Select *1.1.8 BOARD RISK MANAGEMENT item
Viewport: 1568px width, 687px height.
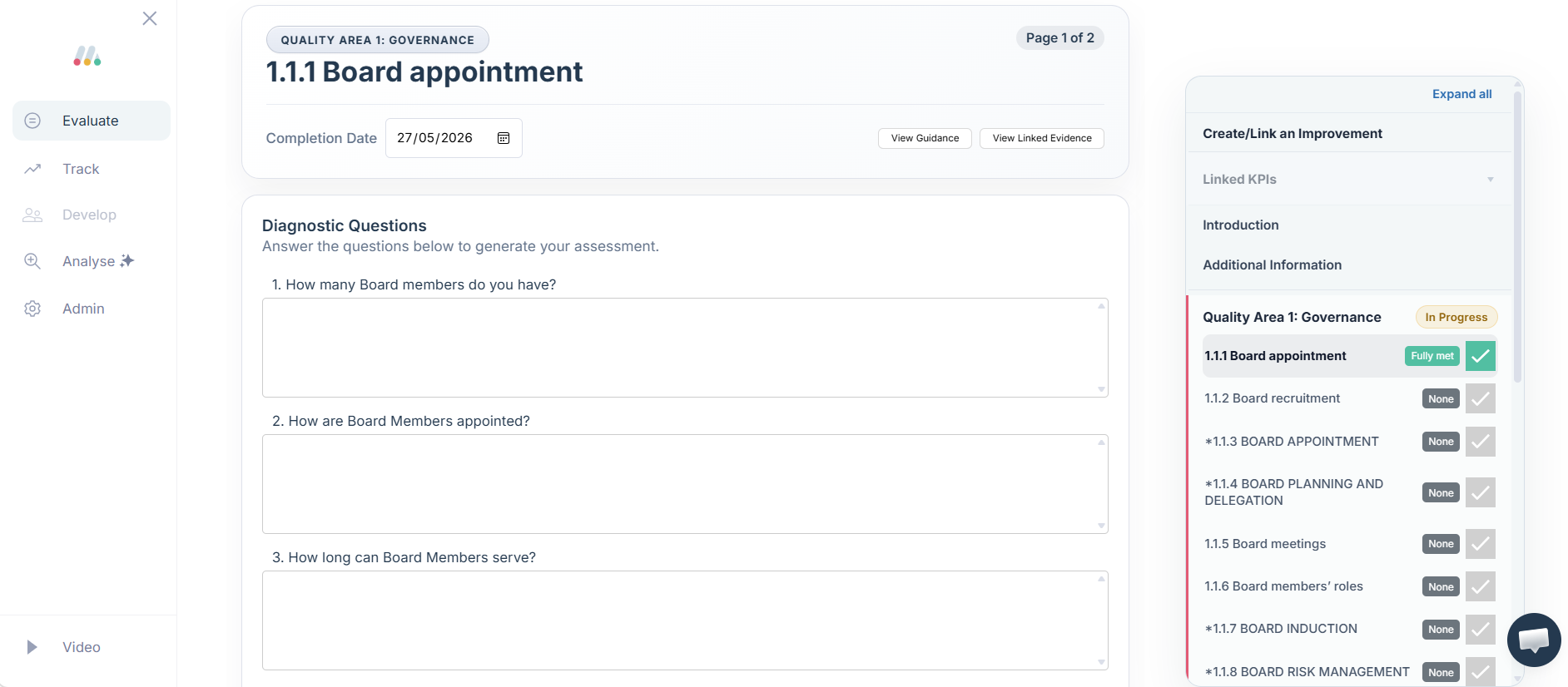click(x=1307, y=672)
